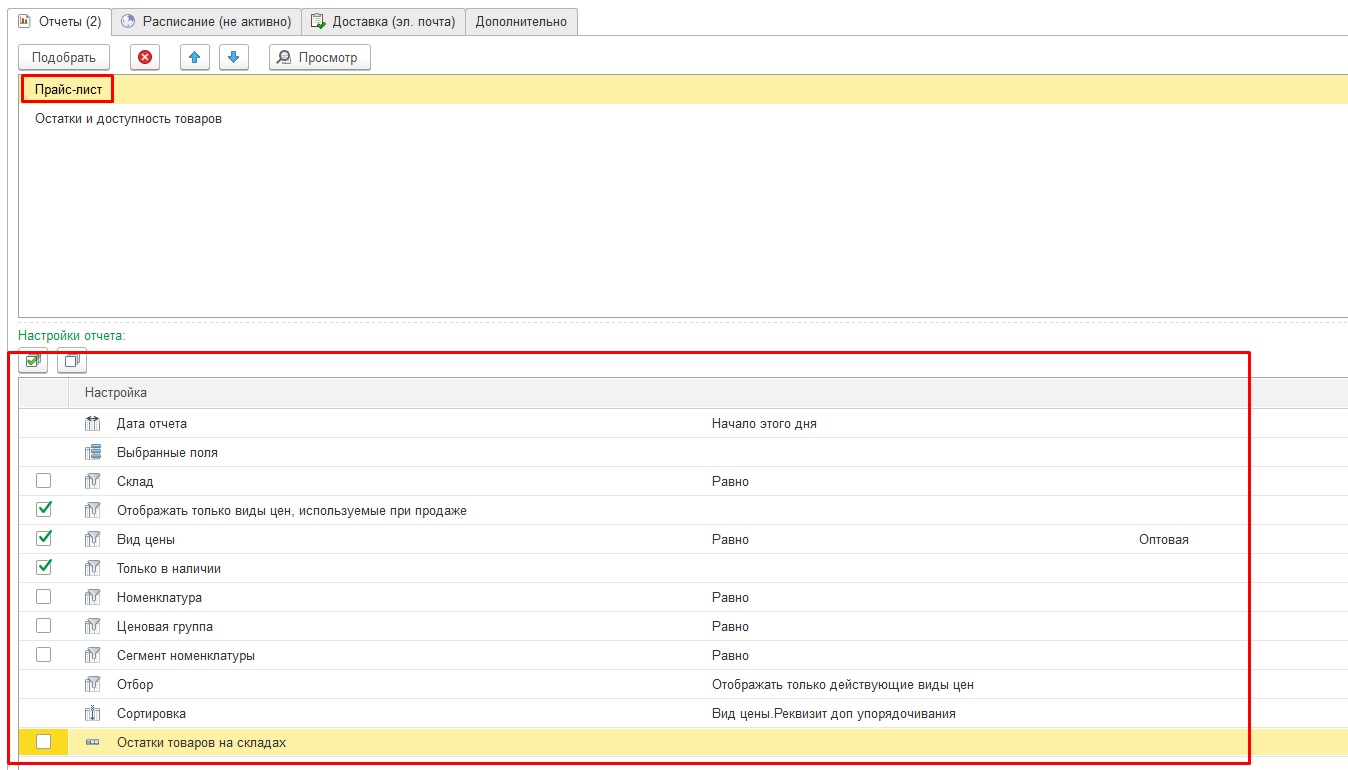
Task: Click the uncheck all settings icon
Action: (x=71, y=361)
